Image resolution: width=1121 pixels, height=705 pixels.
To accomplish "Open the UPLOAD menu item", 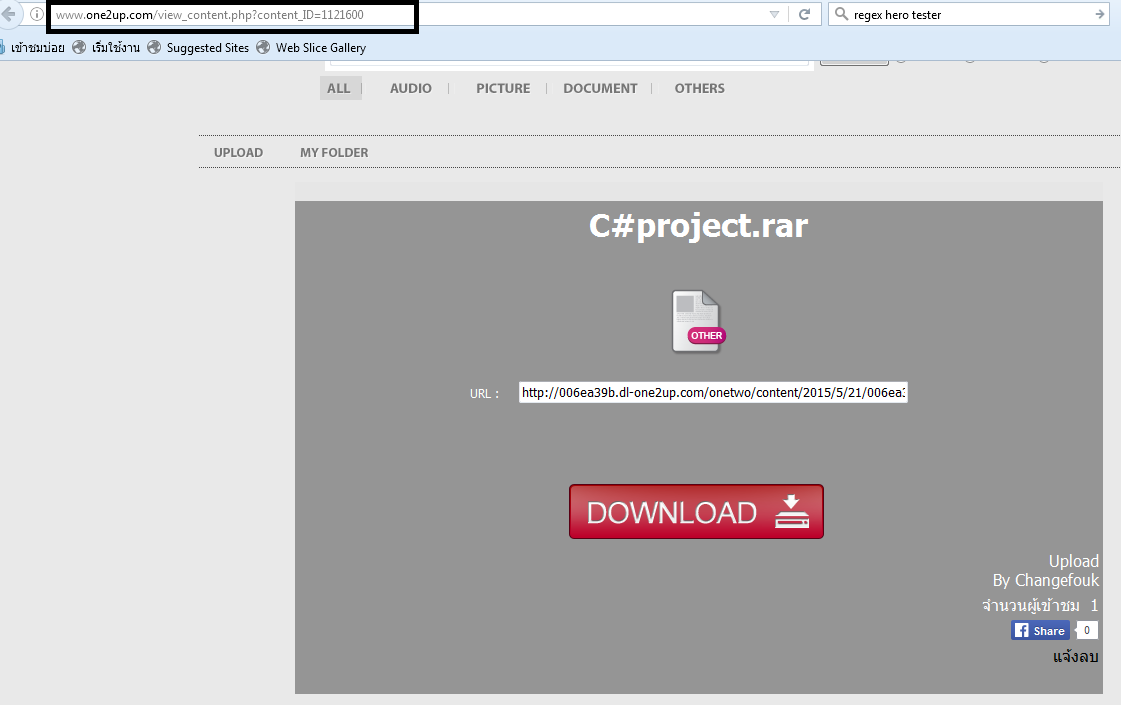I will click(x=239, y=153).
